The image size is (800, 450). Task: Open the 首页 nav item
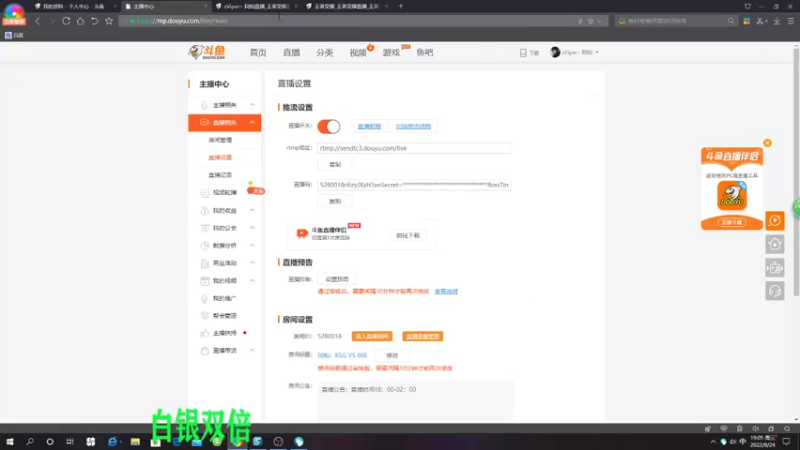[258, 53]
